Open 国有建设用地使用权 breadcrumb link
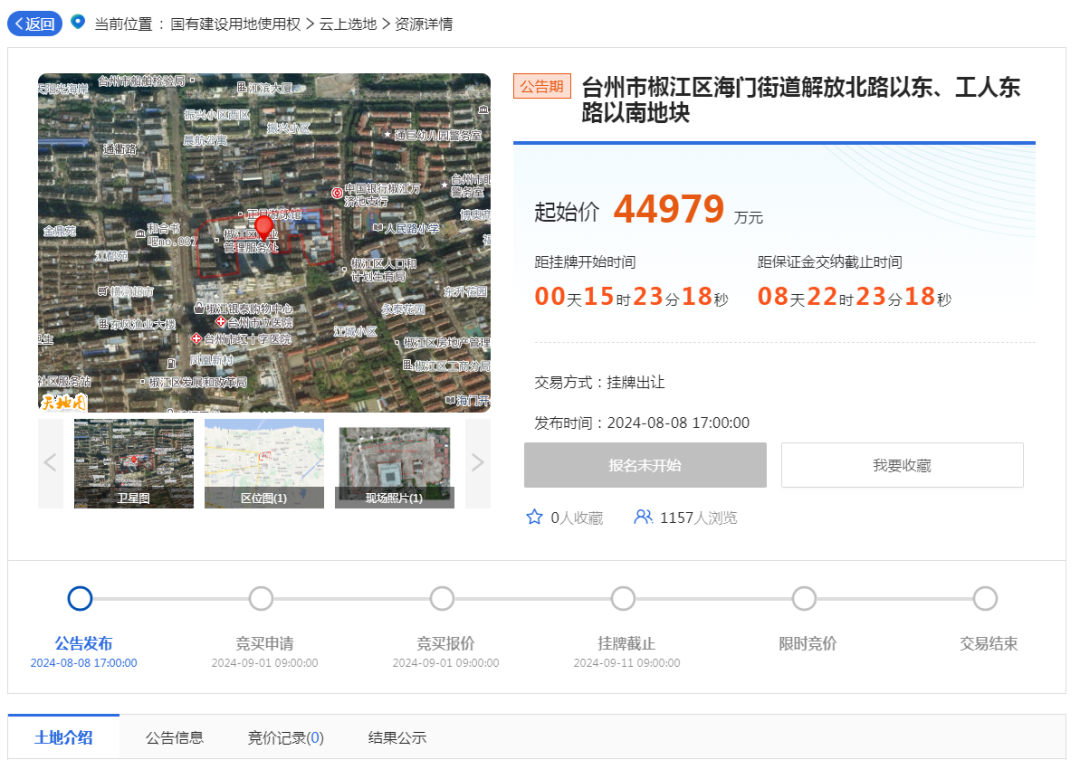Viewport: 1080px width, 760px height. (x=236, y=24)
